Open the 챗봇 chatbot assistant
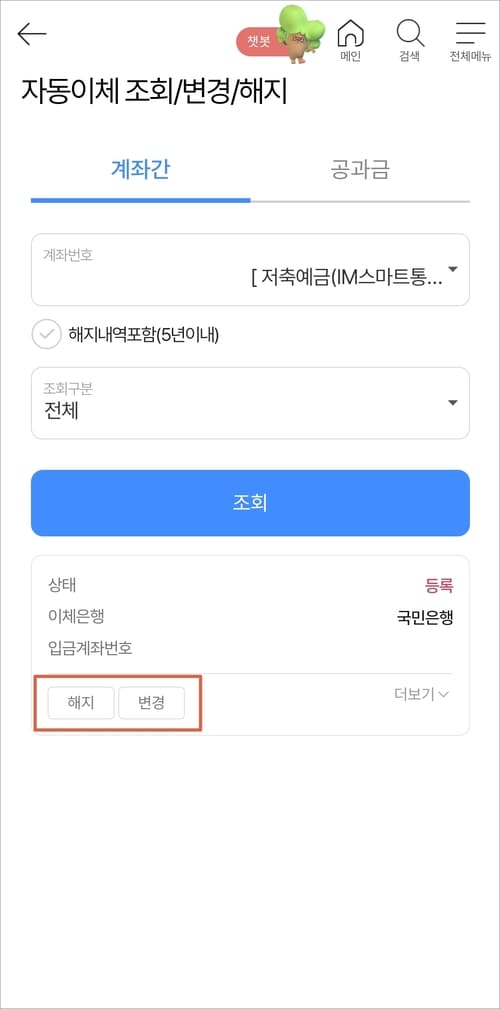500x1009 pixels. click(x=259, y=40)
